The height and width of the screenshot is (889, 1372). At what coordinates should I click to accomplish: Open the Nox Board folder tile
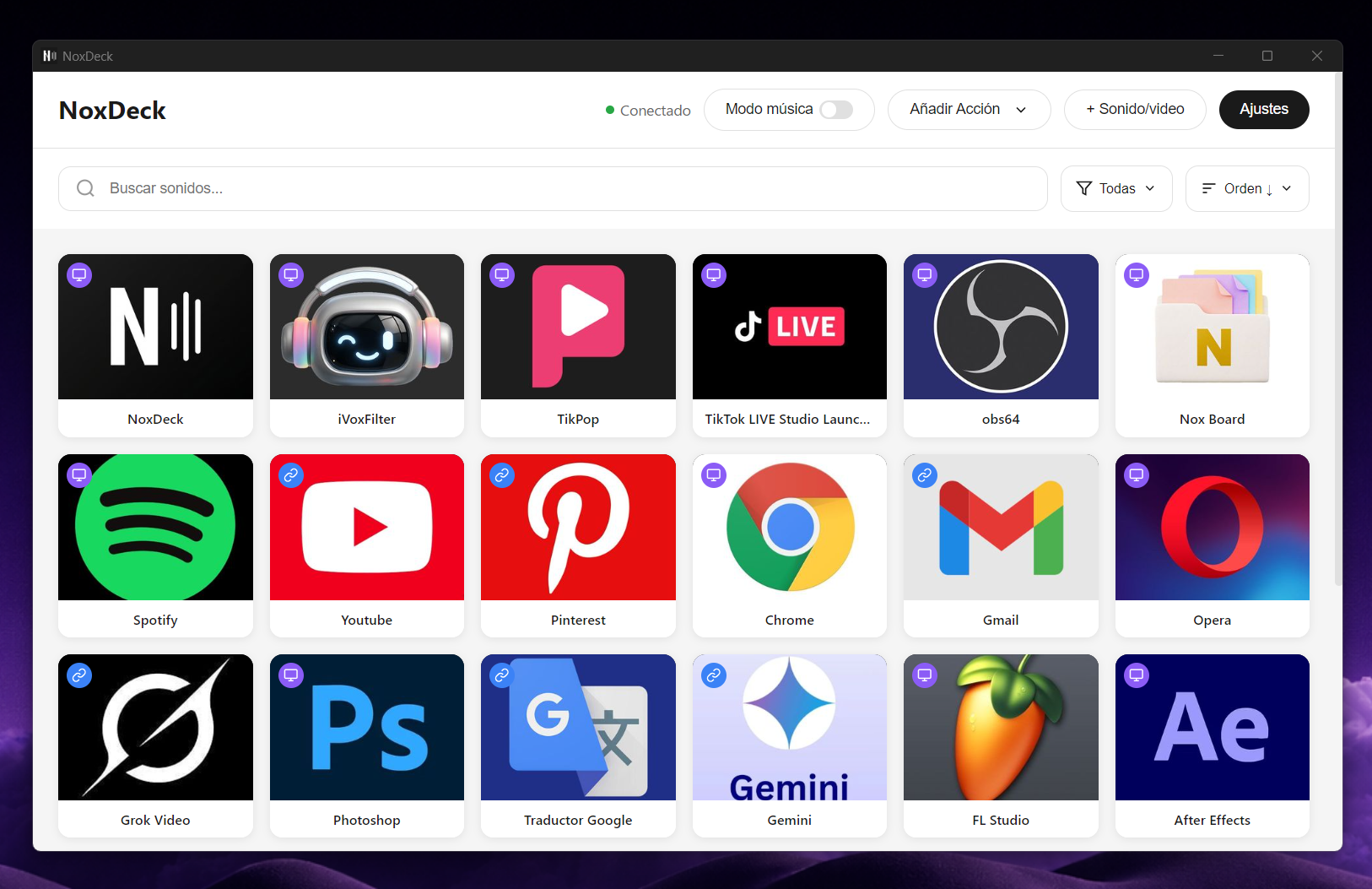pos(1212,328)
